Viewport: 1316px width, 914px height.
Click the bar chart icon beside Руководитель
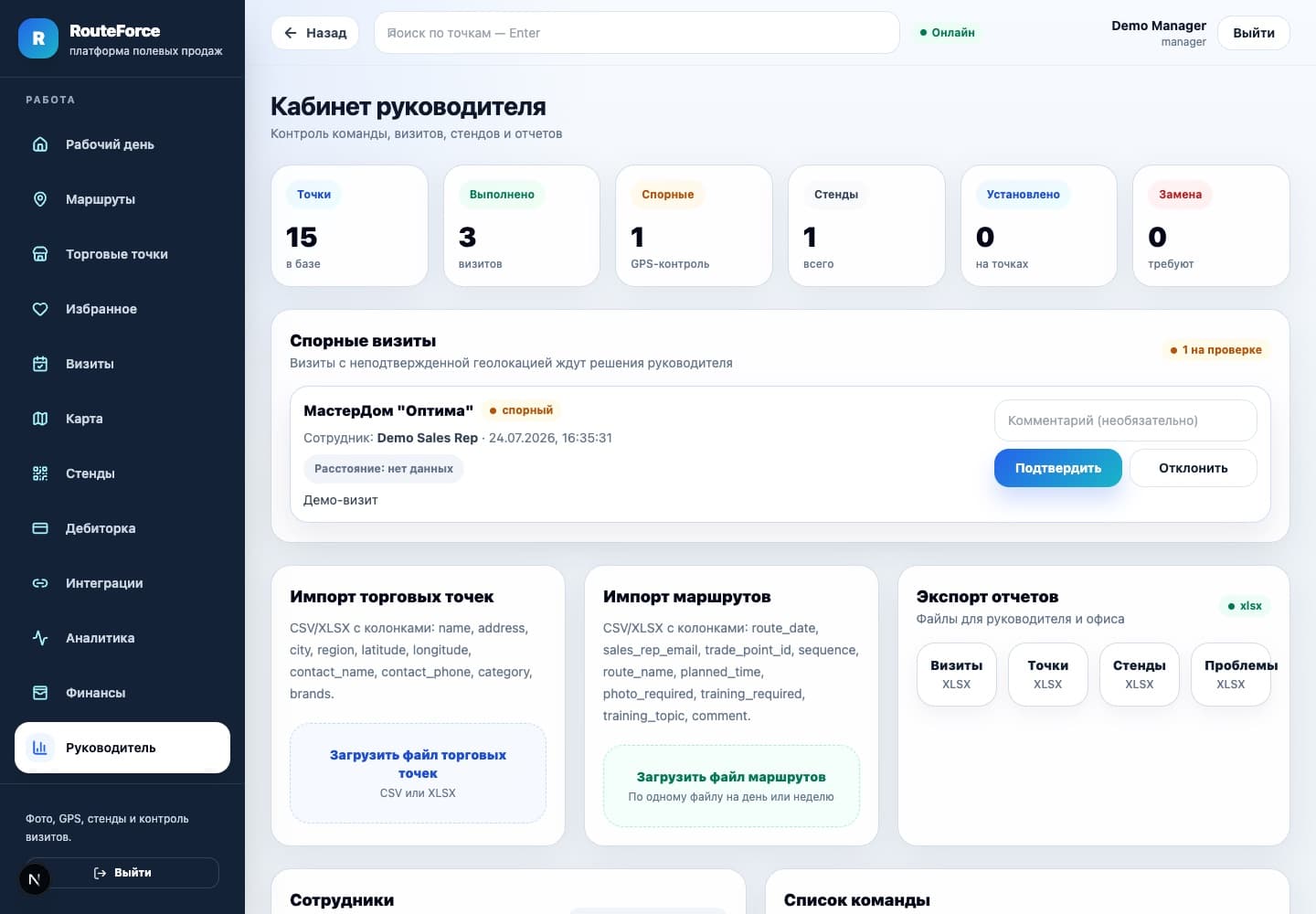(x=40, y=748)
